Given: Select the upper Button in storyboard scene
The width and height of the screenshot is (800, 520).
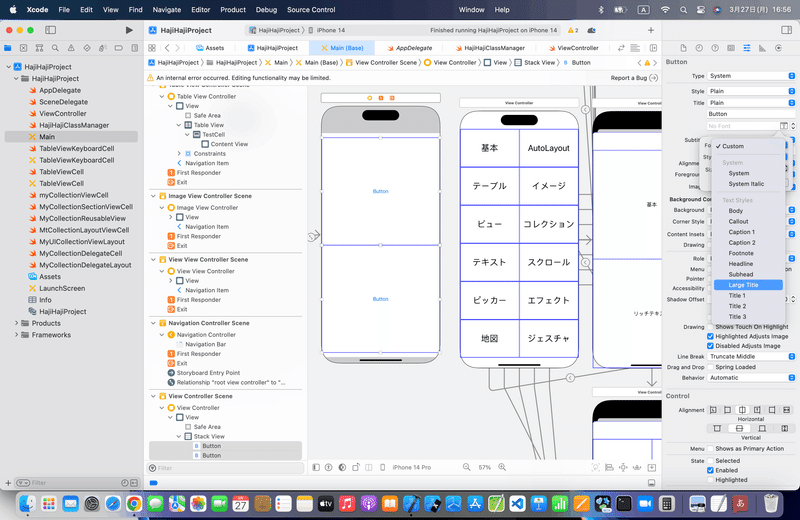Looking at the screenshot, I should (381, 191).
